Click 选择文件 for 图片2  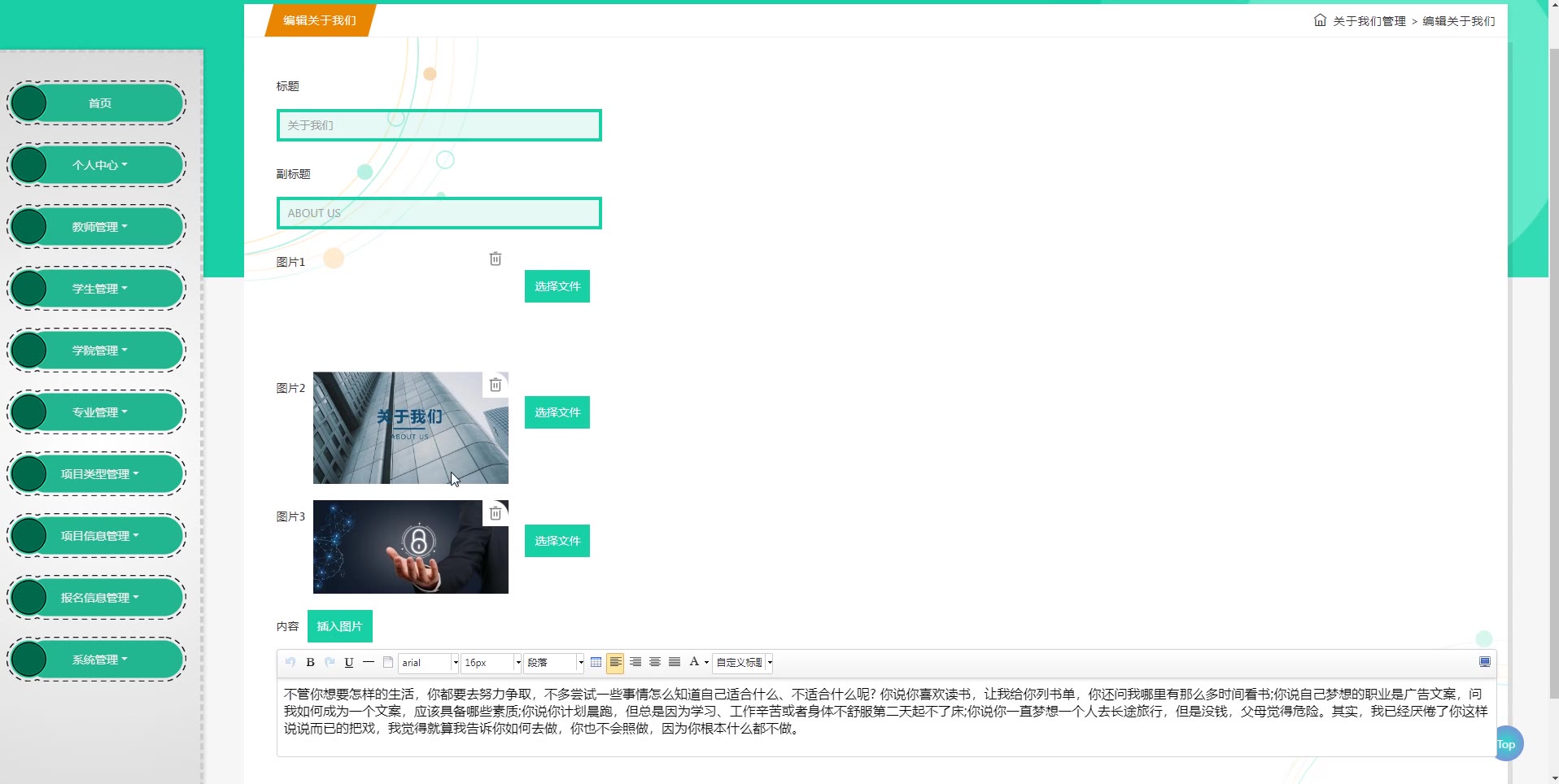(x=557, y=412)
